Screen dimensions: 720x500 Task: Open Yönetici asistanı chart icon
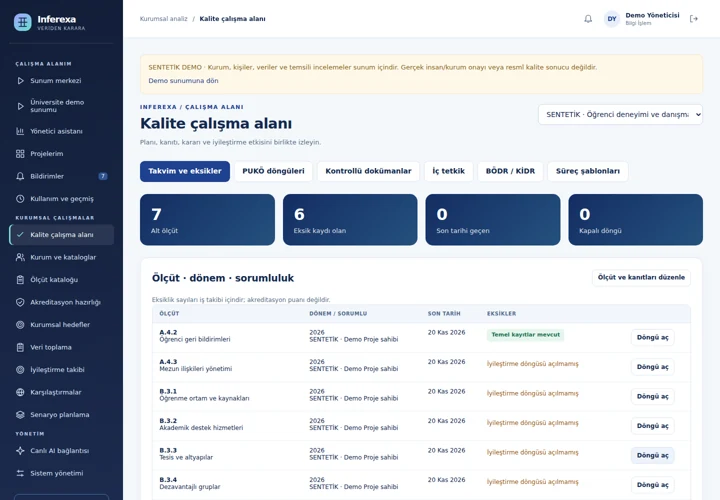(20, 131)
